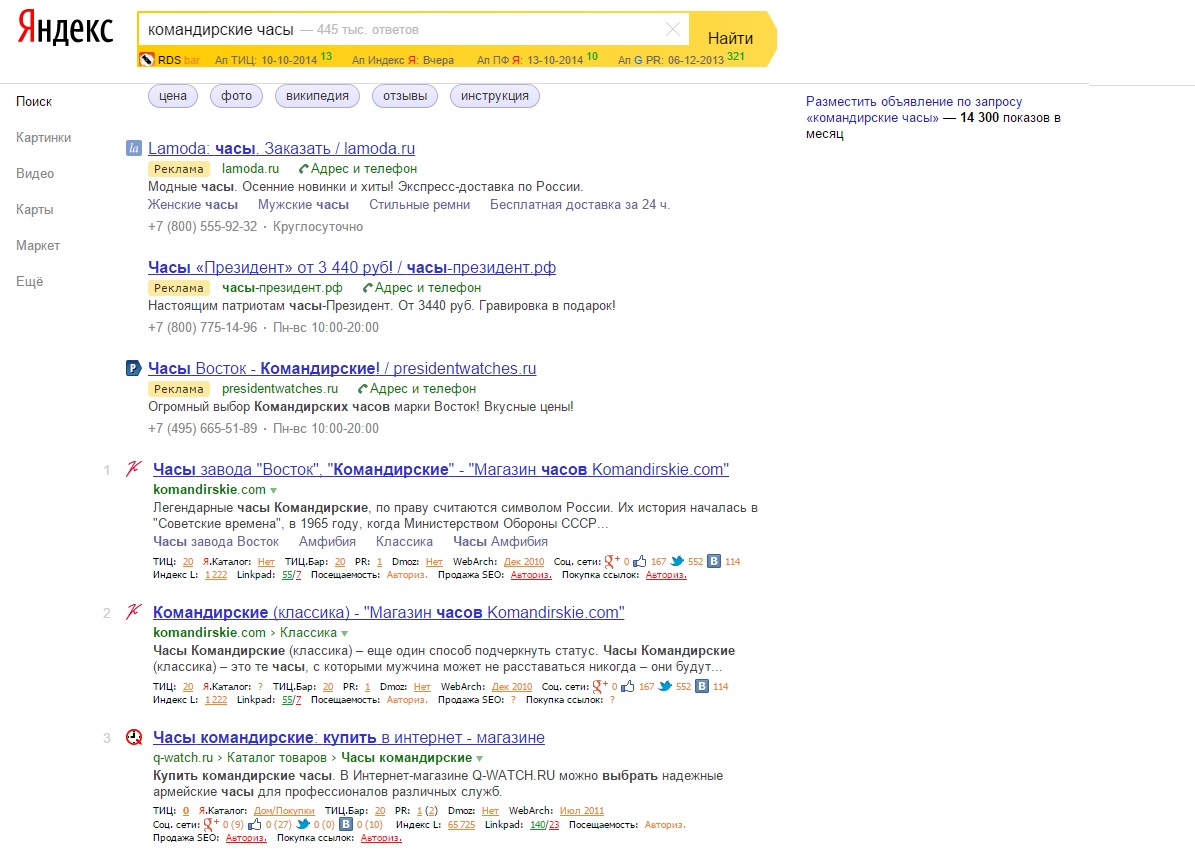Switch to Картинки in sidebar
The height and width of the screenshot is (859, 1195).
click(x=43, y=137)
